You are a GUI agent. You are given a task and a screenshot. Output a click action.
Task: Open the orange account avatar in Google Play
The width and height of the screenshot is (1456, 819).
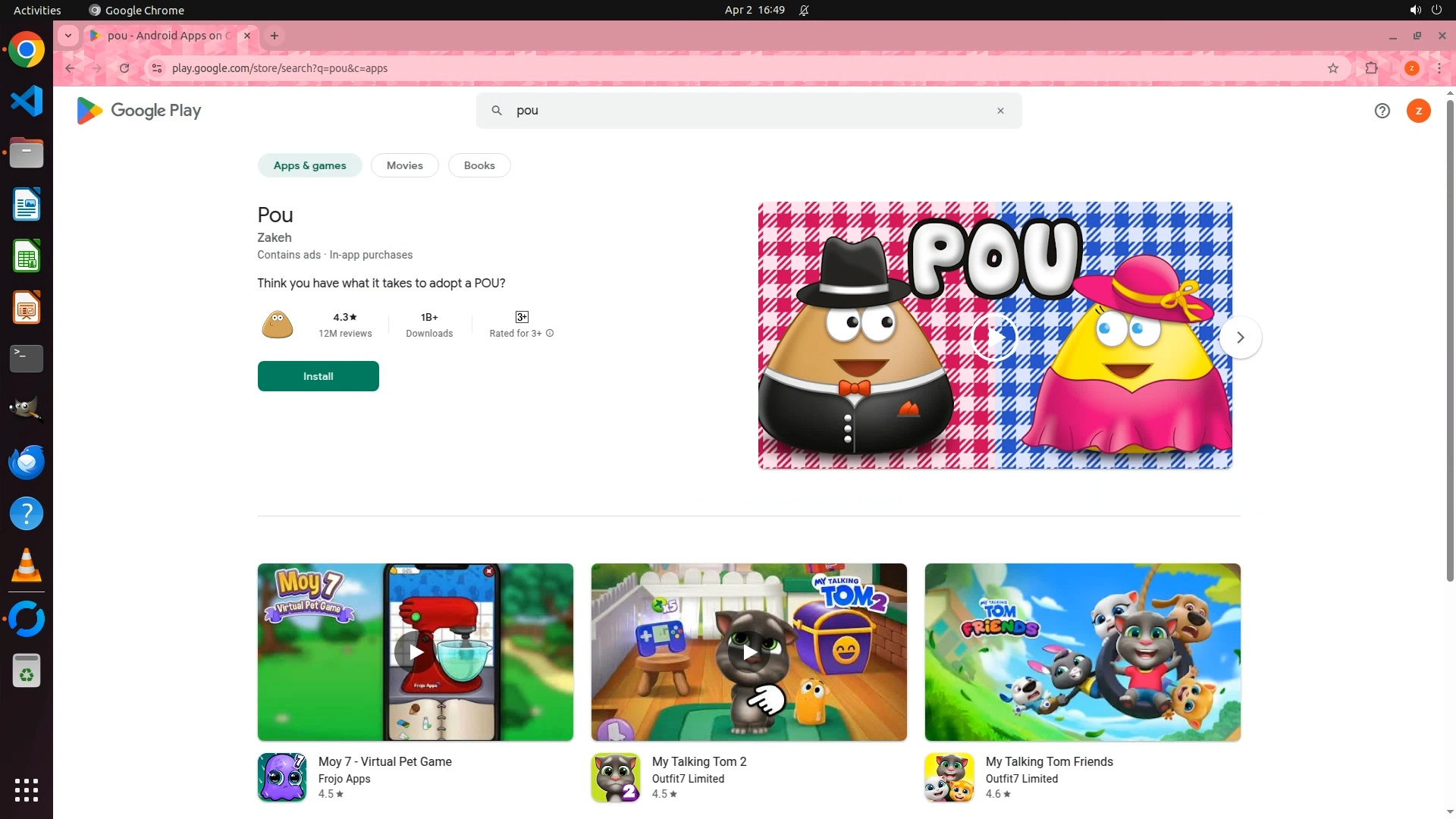pos(1418,111)
